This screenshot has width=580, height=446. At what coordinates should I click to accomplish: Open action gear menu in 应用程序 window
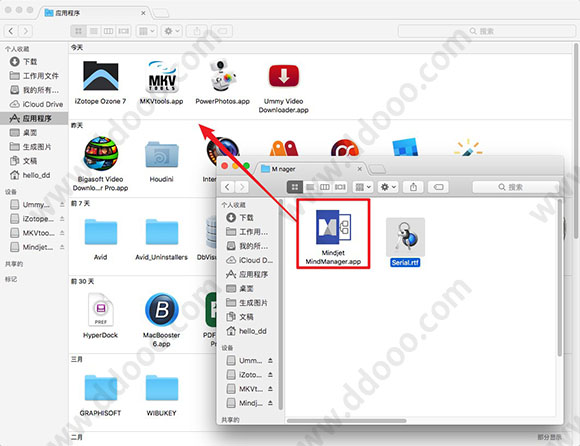[x=172, y=31]
